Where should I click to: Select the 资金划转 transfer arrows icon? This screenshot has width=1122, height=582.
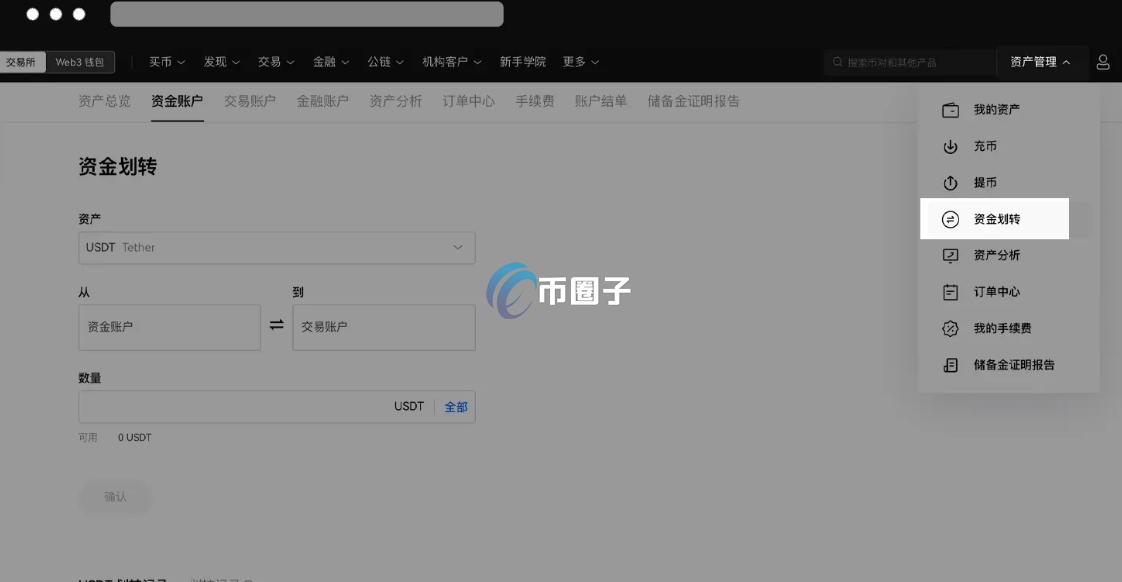coord(949,218)
